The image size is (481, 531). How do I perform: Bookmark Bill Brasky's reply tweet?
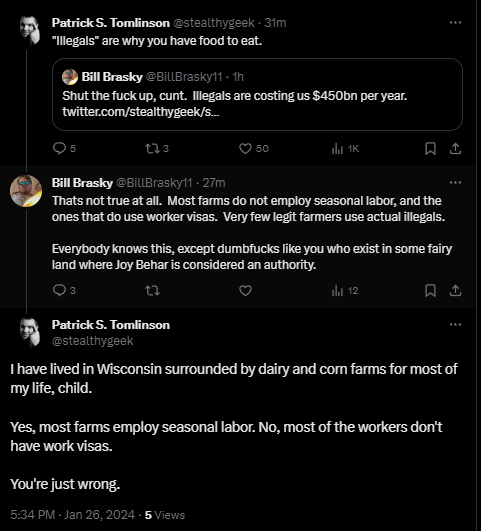tap(430, 291)
